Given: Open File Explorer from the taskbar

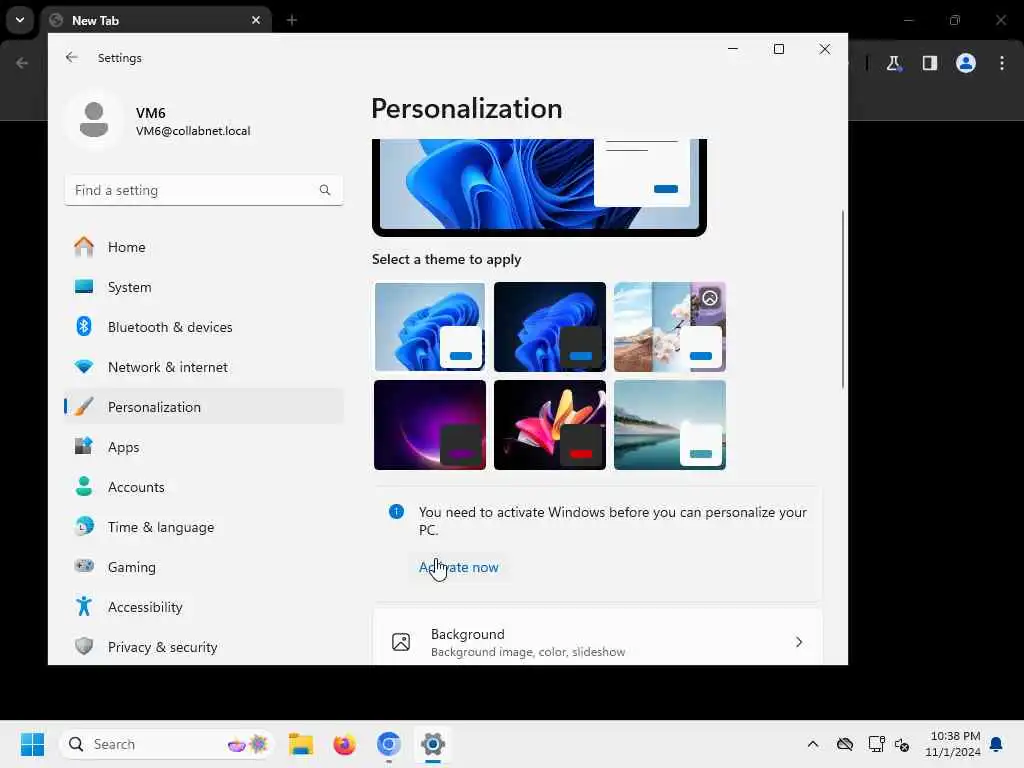Looking at the screenshot, I should [301, 744].
